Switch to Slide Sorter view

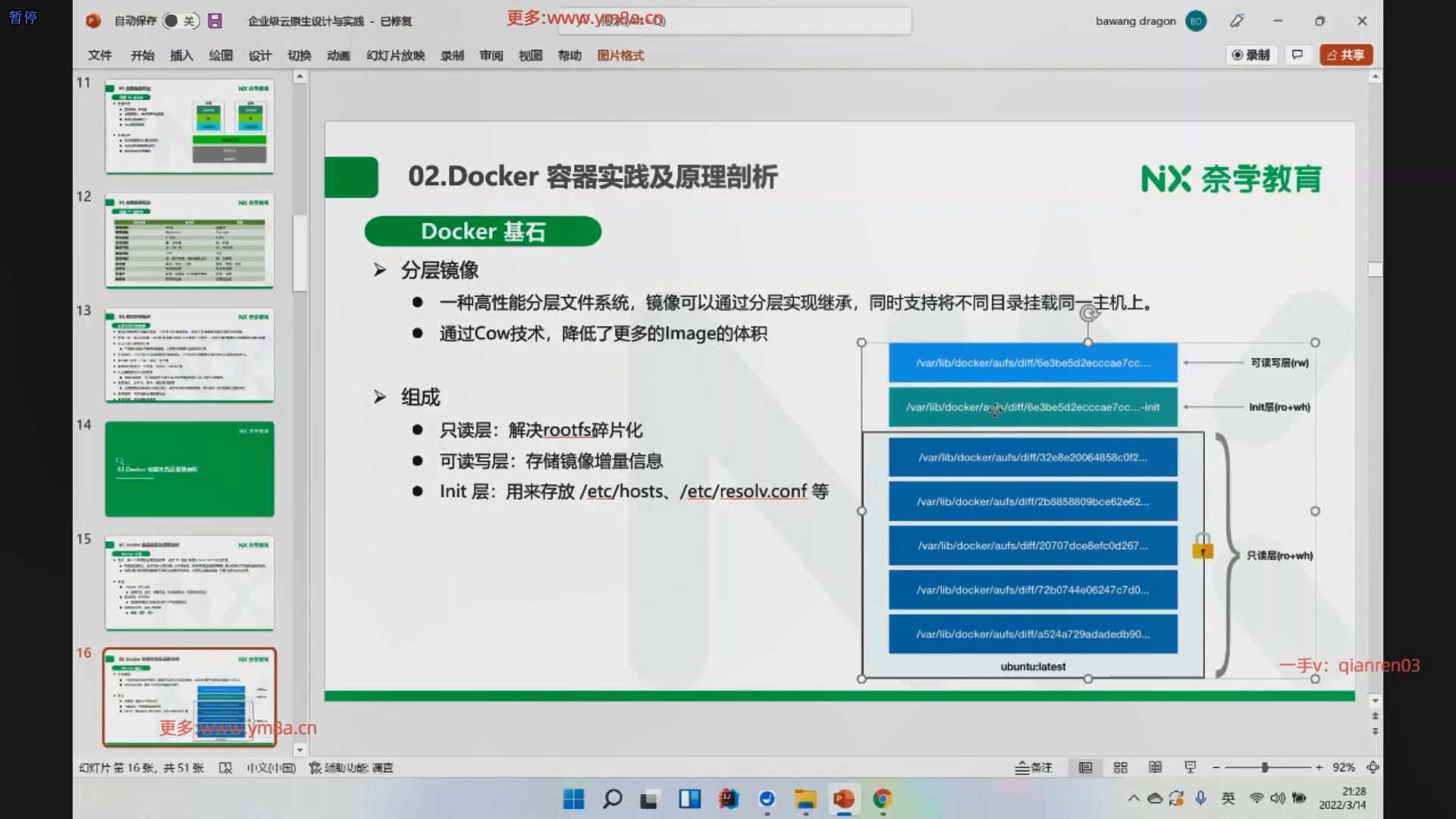click(x=1120, y=767)
